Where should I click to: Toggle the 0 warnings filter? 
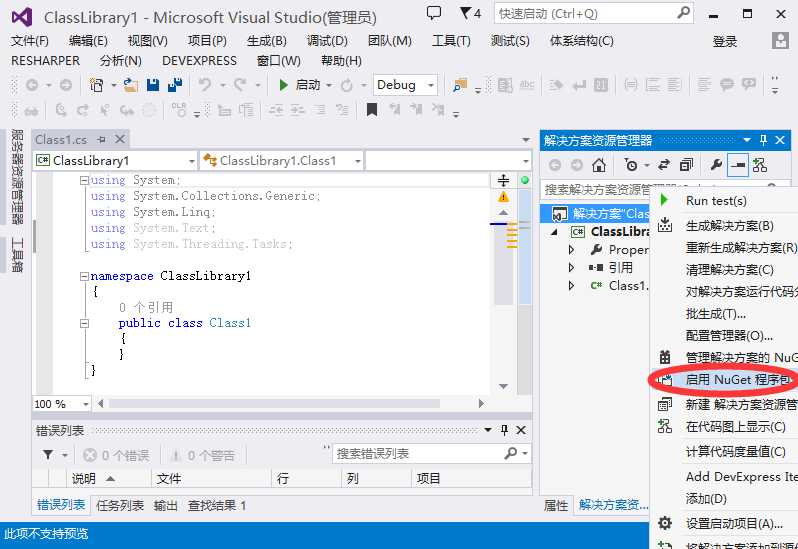tap(203, 455)
